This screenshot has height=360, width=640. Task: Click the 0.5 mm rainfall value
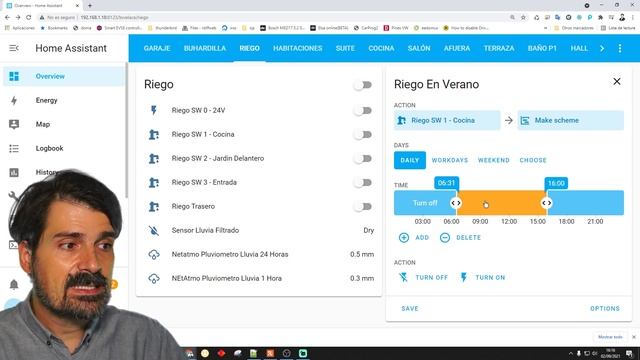pos(362,254)
